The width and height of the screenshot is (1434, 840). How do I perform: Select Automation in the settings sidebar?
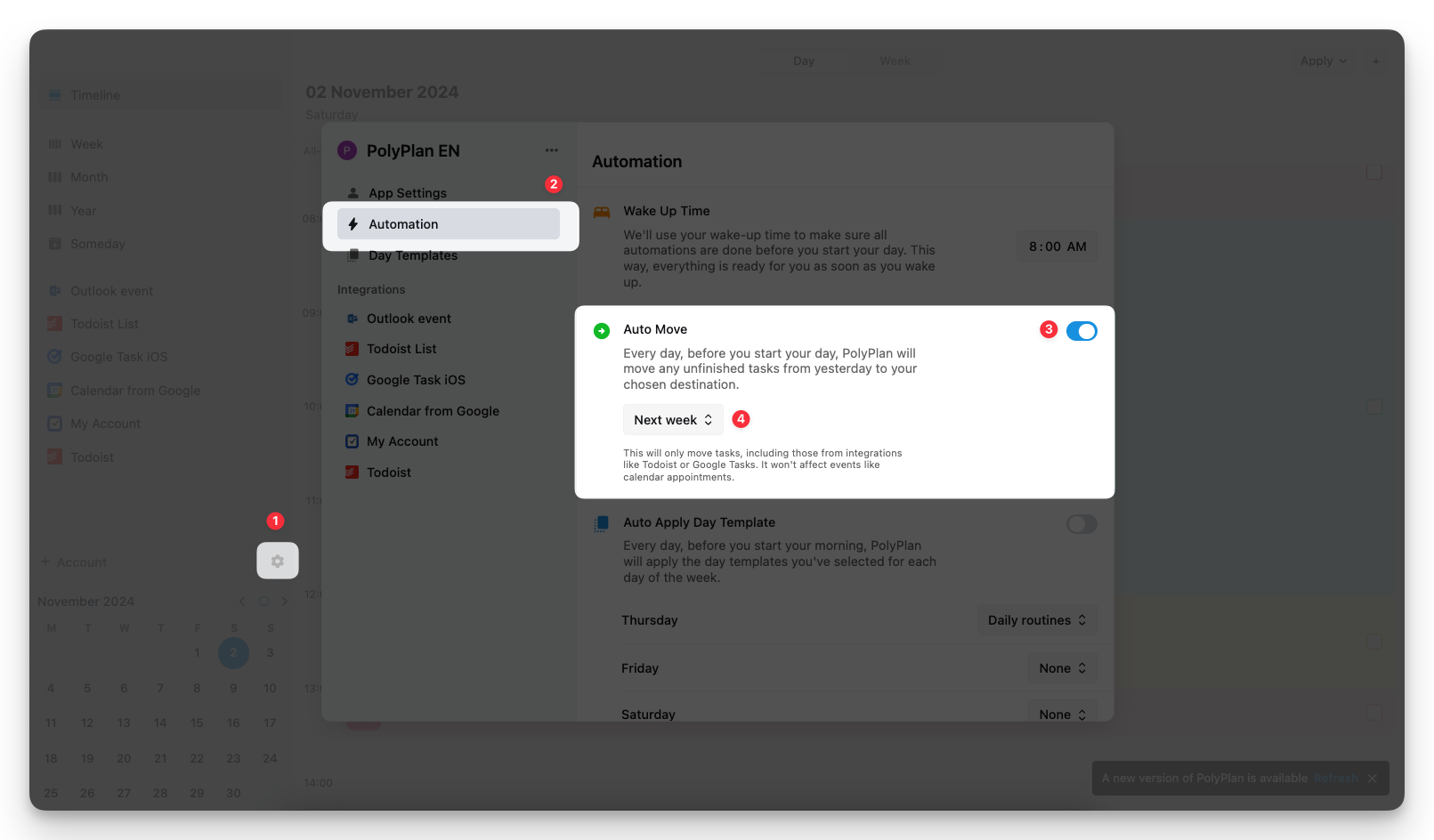[449, 224]
